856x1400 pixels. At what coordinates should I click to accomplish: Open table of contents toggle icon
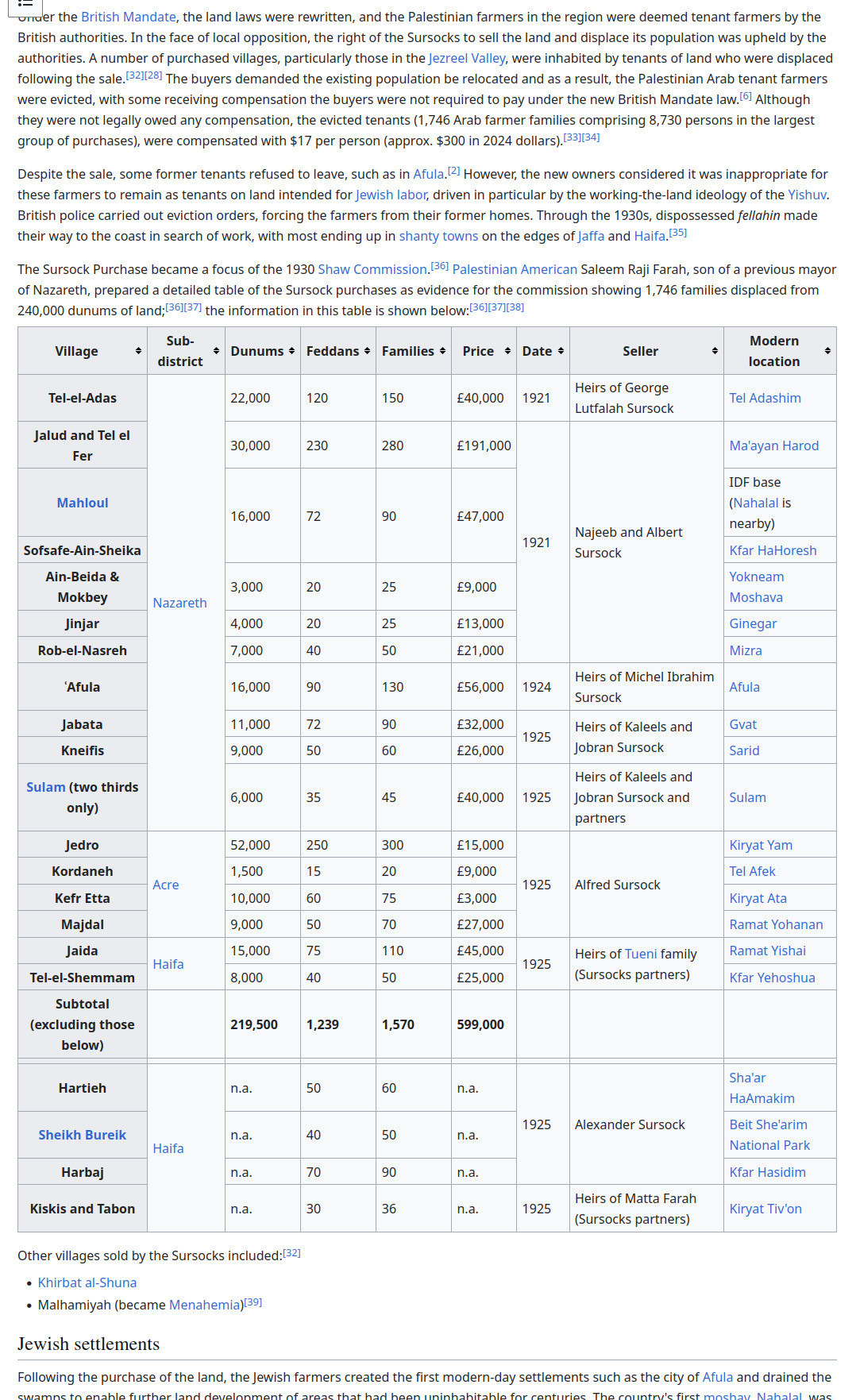tap(25, 4)
